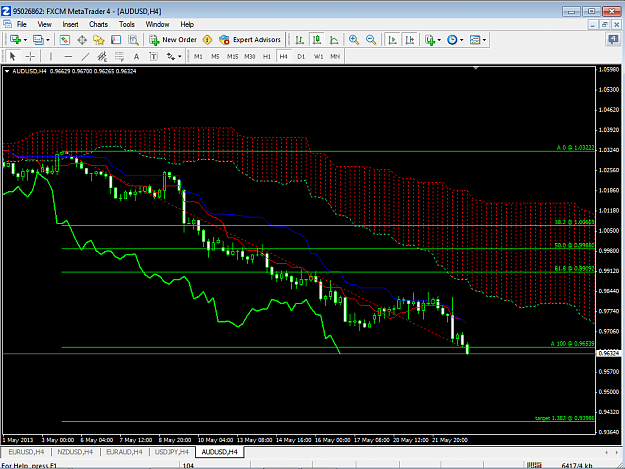Open the Tools menu

pos(127,24)
